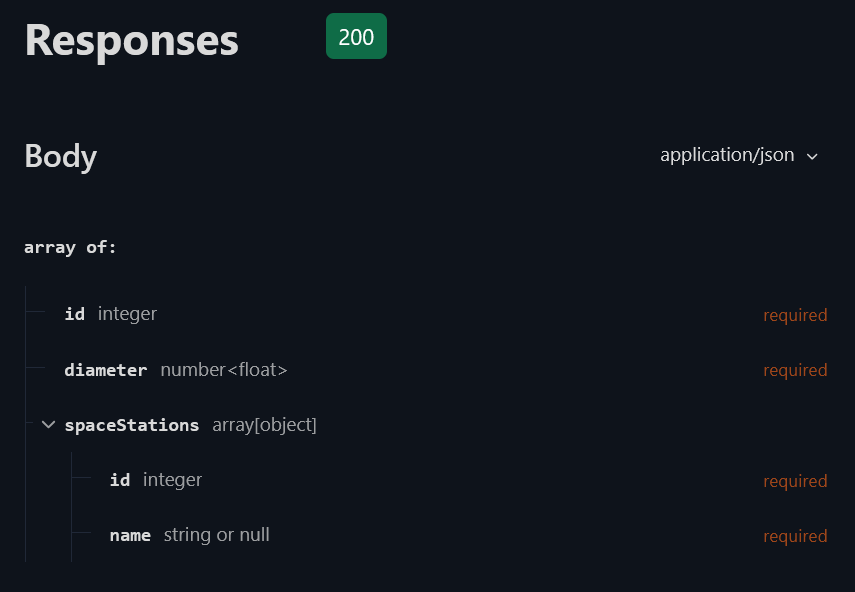855x592 pixels.
Task: Click the diameter property name
Action: coord(105,370)
